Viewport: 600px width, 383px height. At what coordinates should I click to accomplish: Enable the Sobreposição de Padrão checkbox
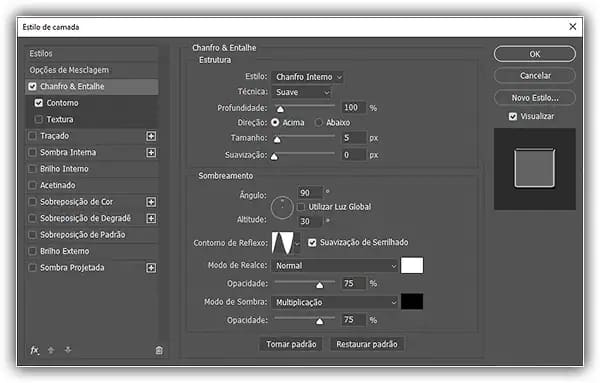(33, 235)
